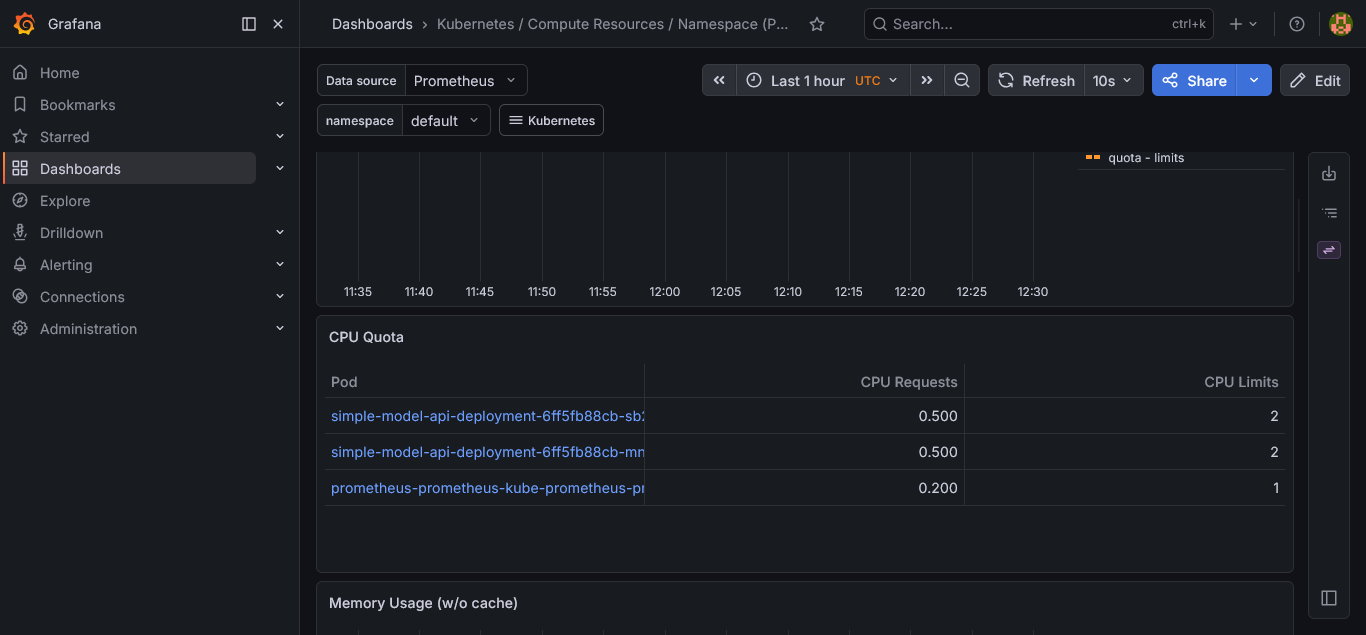Focus the Search field
Image resolution: width=1366 pixels, height=635 pixels.
tap(1038, 24)
